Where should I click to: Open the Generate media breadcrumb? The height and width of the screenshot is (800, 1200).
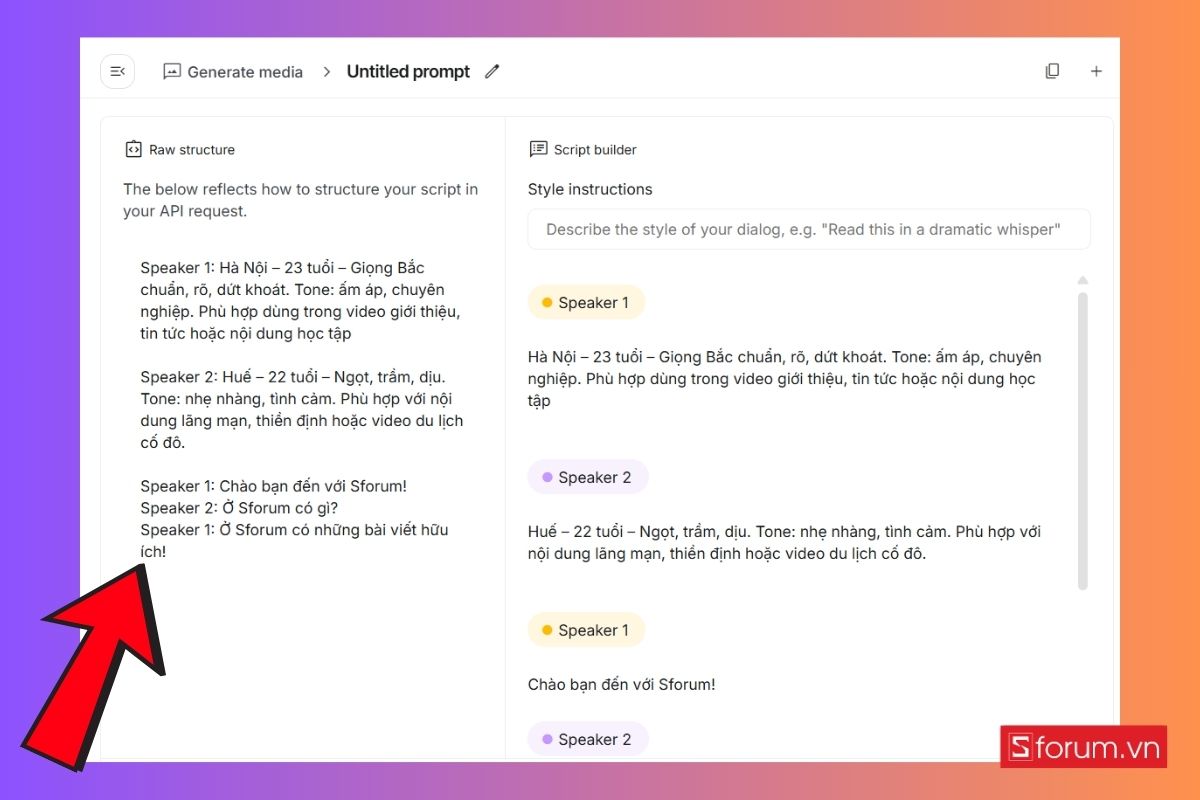[x=244, y=71]
